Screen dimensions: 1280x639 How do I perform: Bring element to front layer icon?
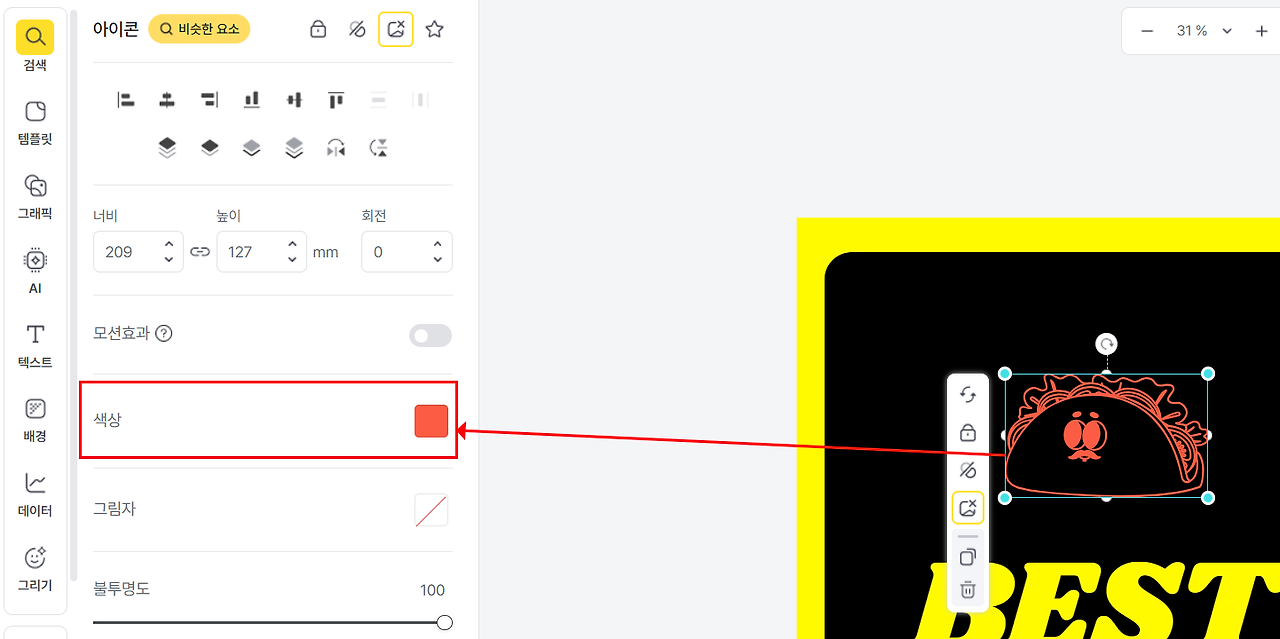pyautogui.click(x=167, y=148)
